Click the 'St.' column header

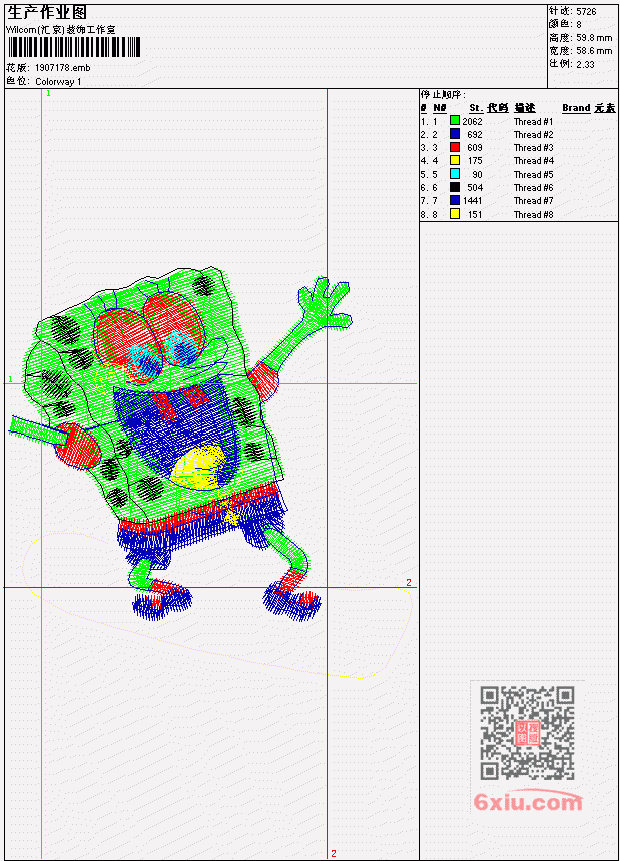[x=476, y=108]
